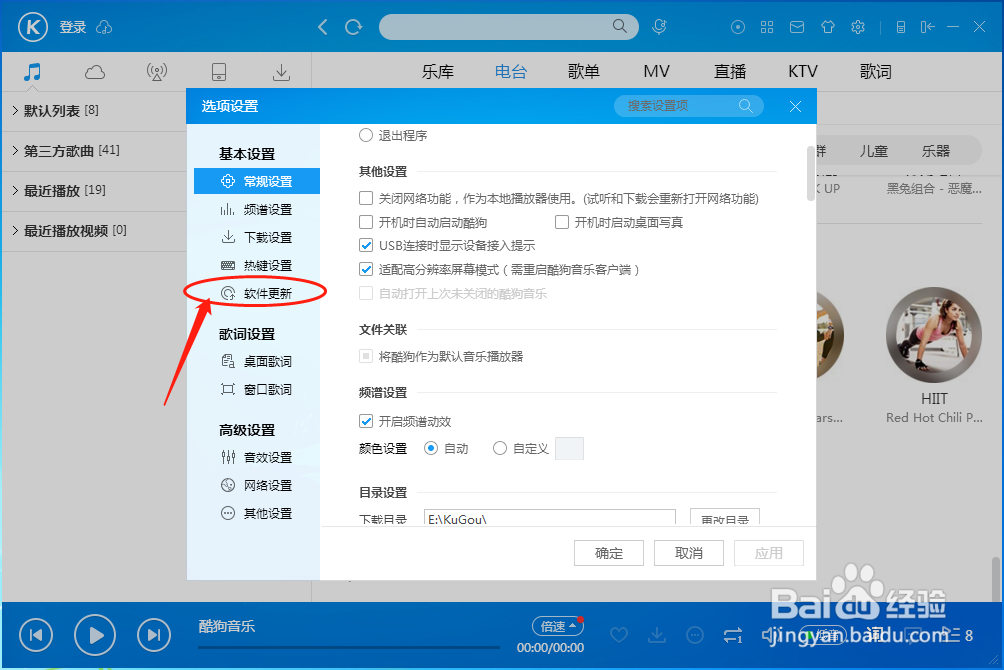Click the main search input field
1004x670 pixels.
tap(508, 27)
